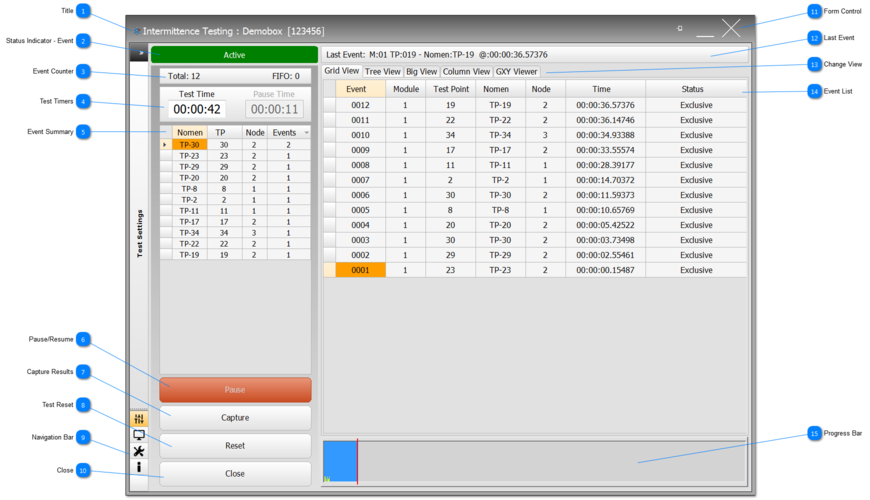
Task: Expand the Test Settings side panel arrow
Action: click(138, 54)
